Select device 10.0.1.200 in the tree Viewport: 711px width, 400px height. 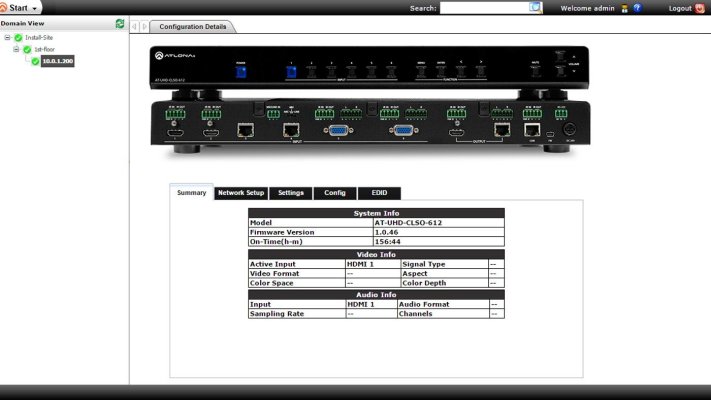57,61
